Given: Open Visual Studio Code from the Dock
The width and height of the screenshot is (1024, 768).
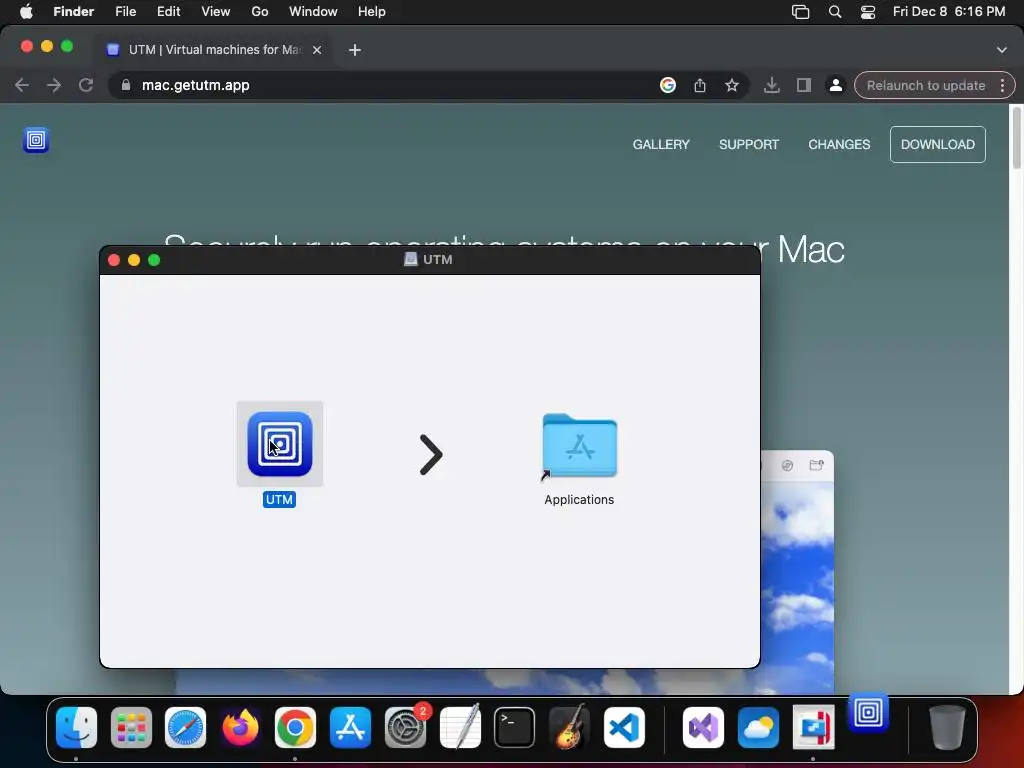Looking at the screenshot, I should pyautogui.click(x=624, y=728).
